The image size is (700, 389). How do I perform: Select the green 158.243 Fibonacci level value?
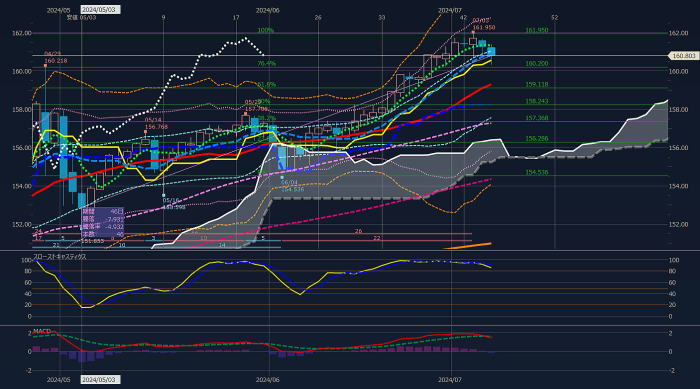[x=537, y=101]
